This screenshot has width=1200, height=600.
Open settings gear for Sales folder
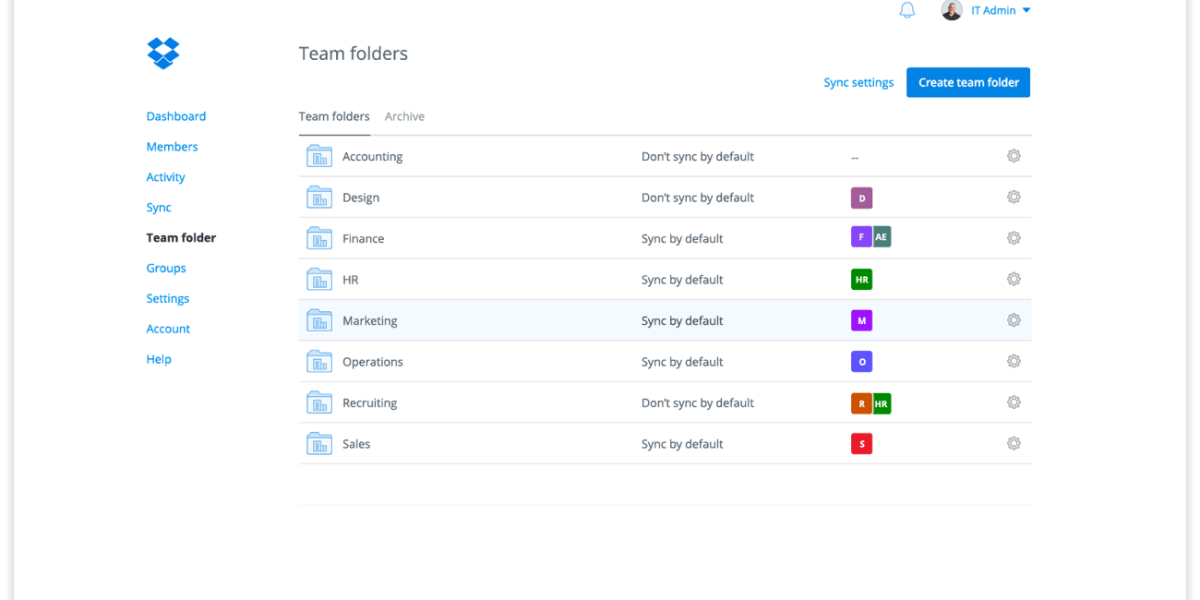click(1013, 443)
